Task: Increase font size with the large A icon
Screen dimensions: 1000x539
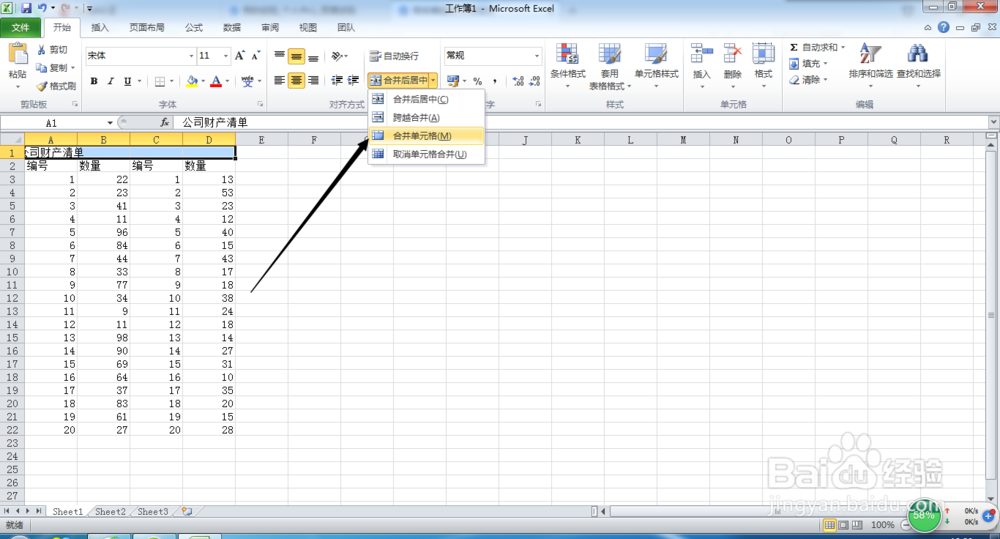Action: coord(240,55)
